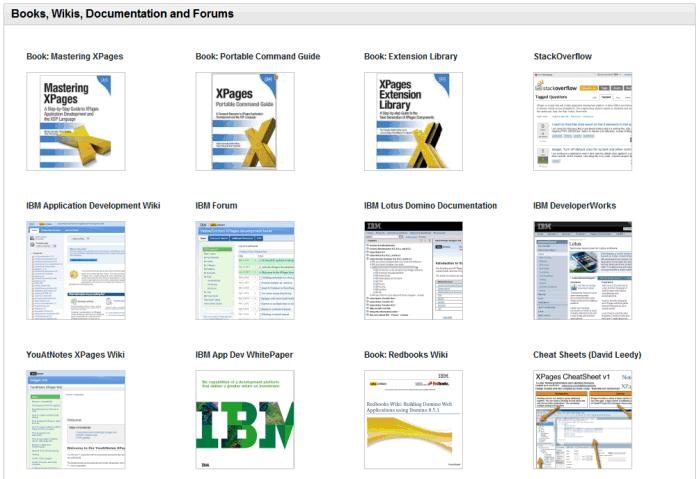Open the Mastering XPages book cover thumbnail

pyautogui.click(x=76, y=121)
